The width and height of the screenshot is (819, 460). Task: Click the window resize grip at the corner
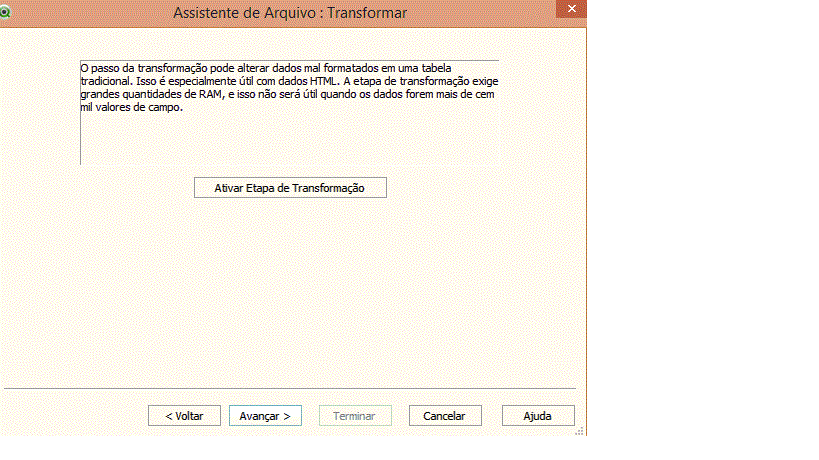tap(579, 431)
